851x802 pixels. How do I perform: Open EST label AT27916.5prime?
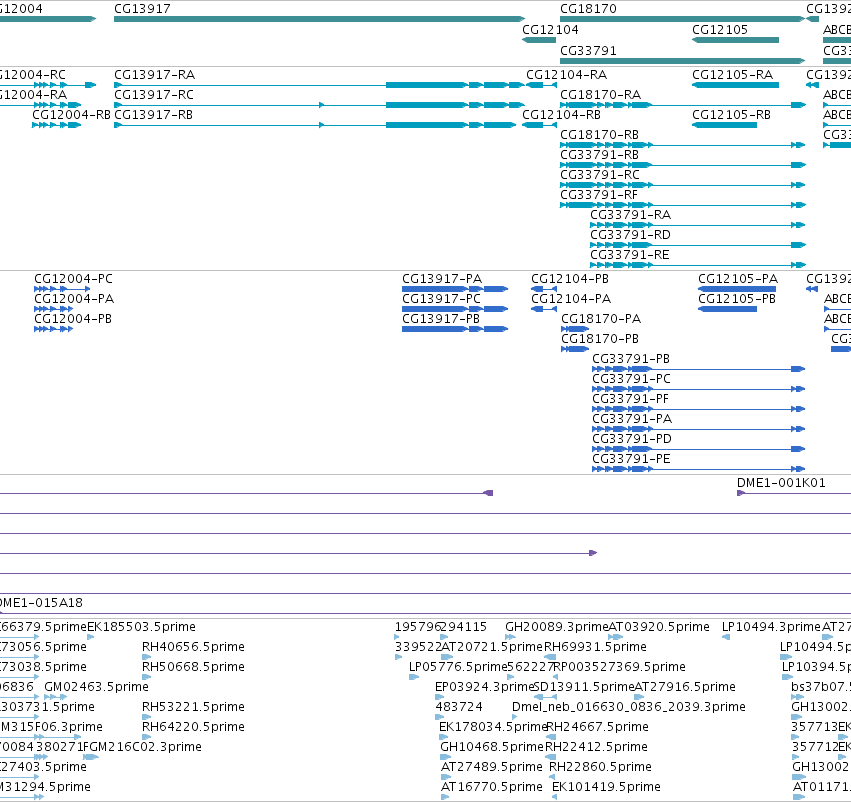[685, 688]
